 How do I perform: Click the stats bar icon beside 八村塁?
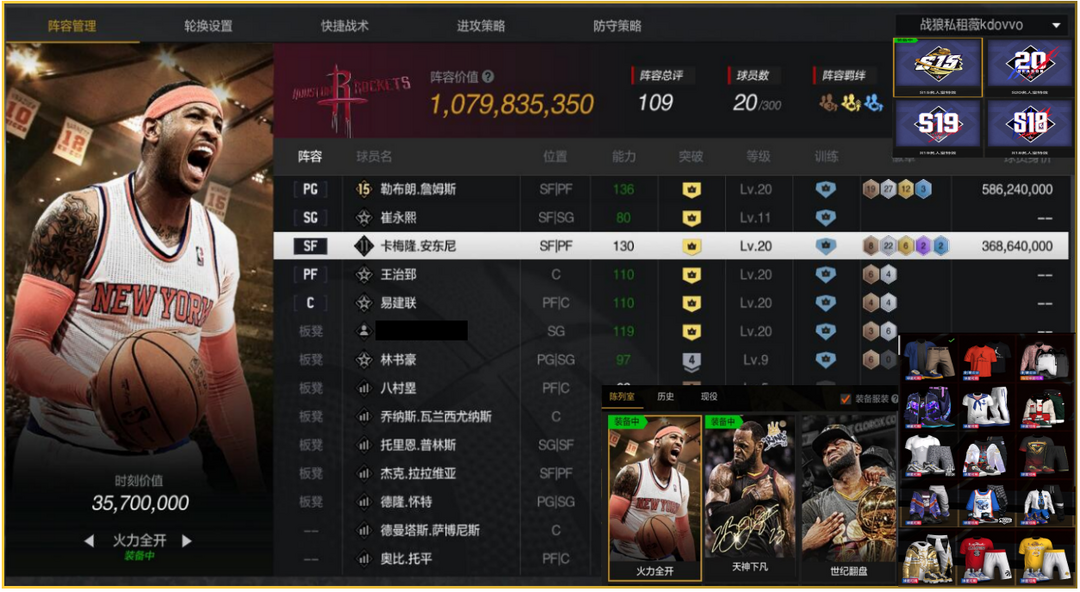point(364,388)
